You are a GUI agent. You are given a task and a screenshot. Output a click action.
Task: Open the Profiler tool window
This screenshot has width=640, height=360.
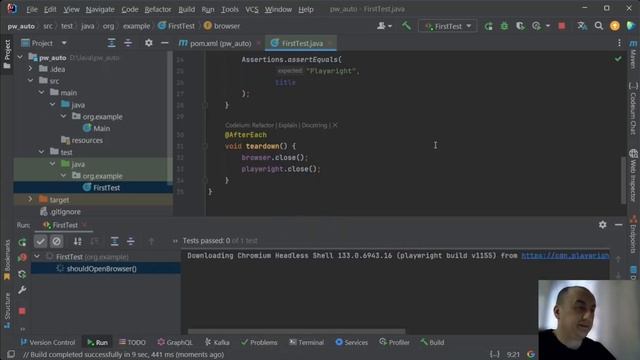point(394,342)
